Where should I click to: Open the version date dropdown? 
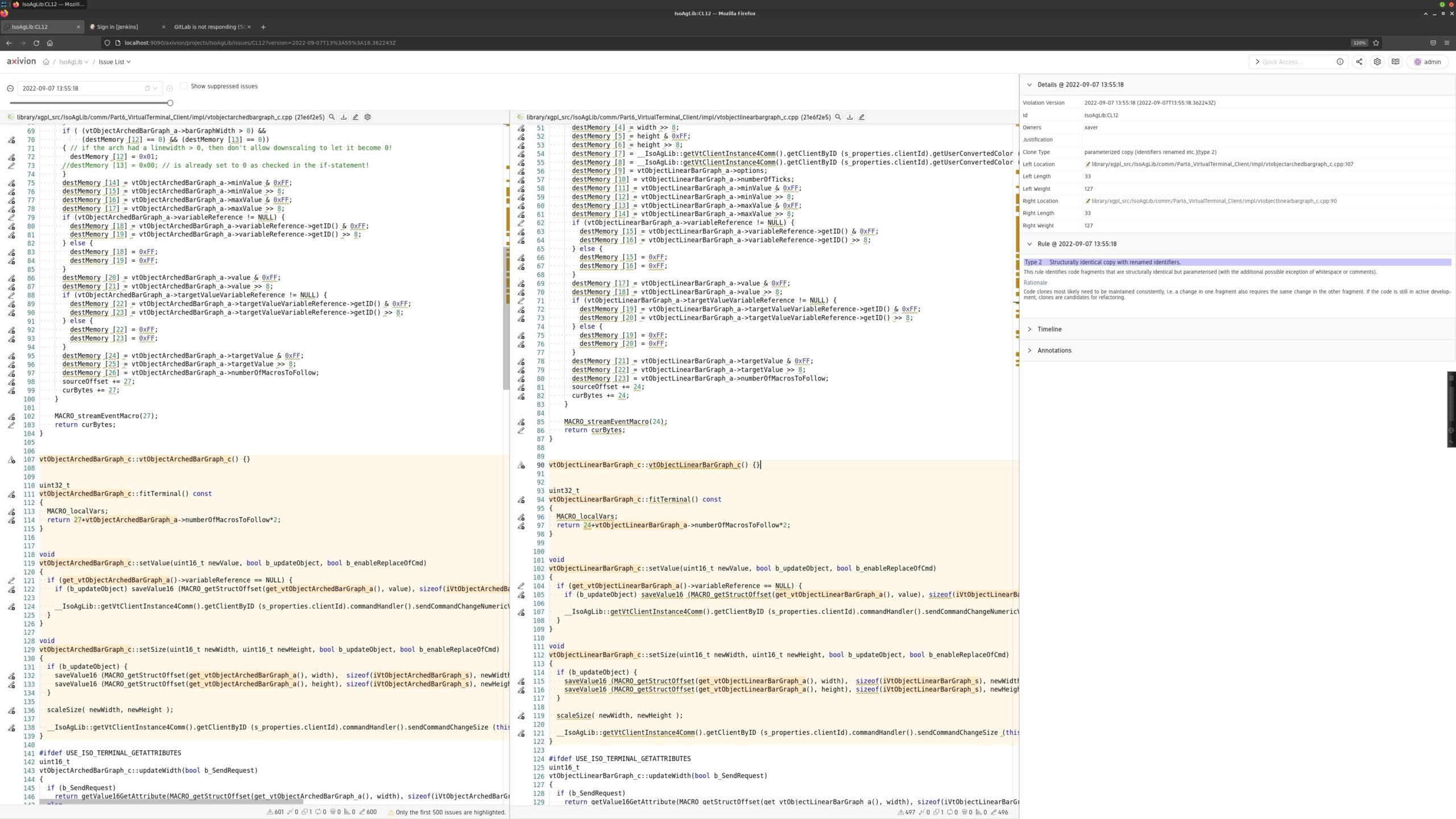click(x=155, y=89)
